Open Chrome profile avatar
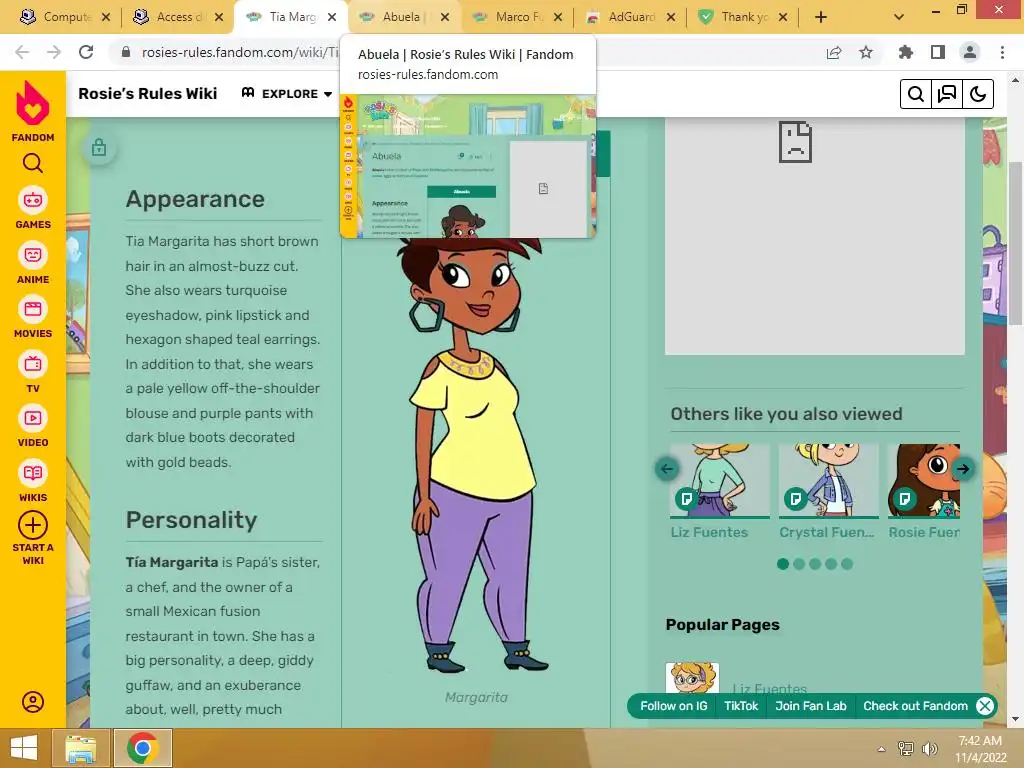Screen dimensions: 1024x768 click(970, 52)
